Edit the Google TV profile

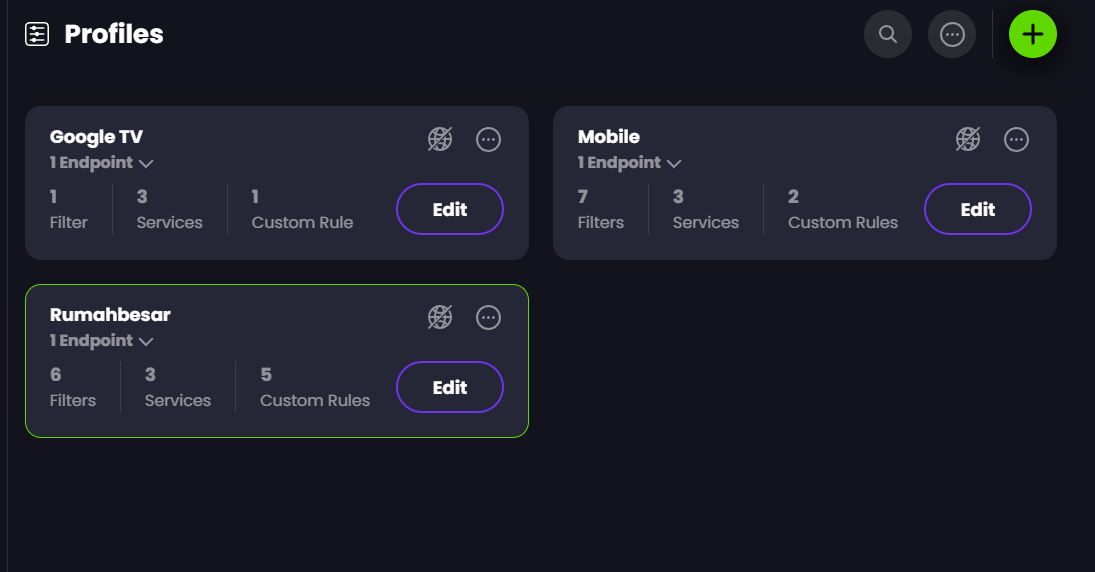pos(450,209)
